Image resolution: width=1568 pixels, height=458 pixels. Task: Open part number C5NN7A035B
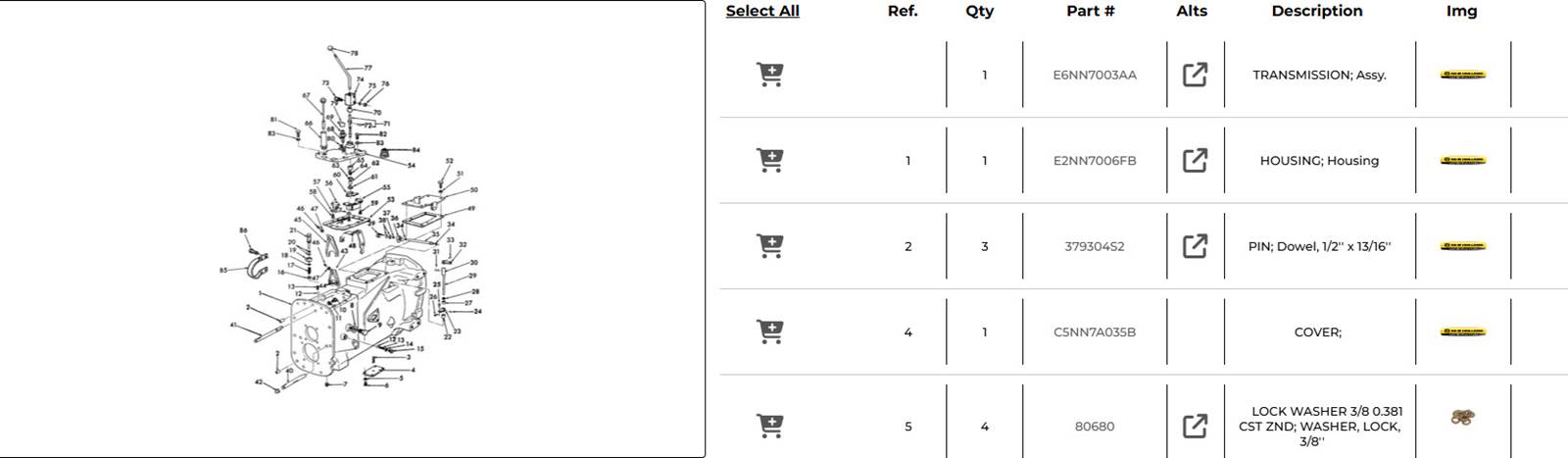1095,332
